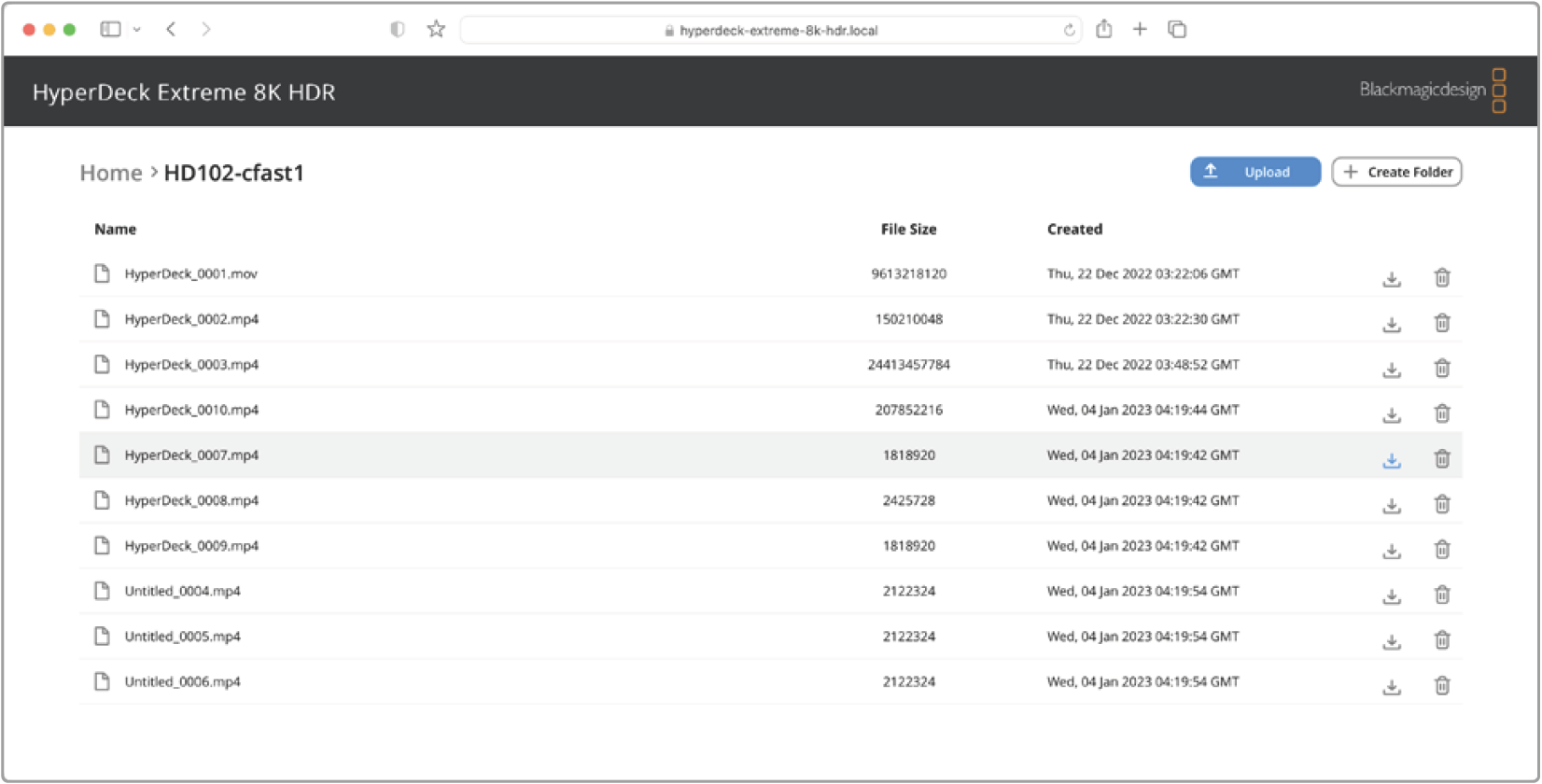1542x784 pixels.
Task: Click file size value 150210048
Action: [x=909, y=319]
